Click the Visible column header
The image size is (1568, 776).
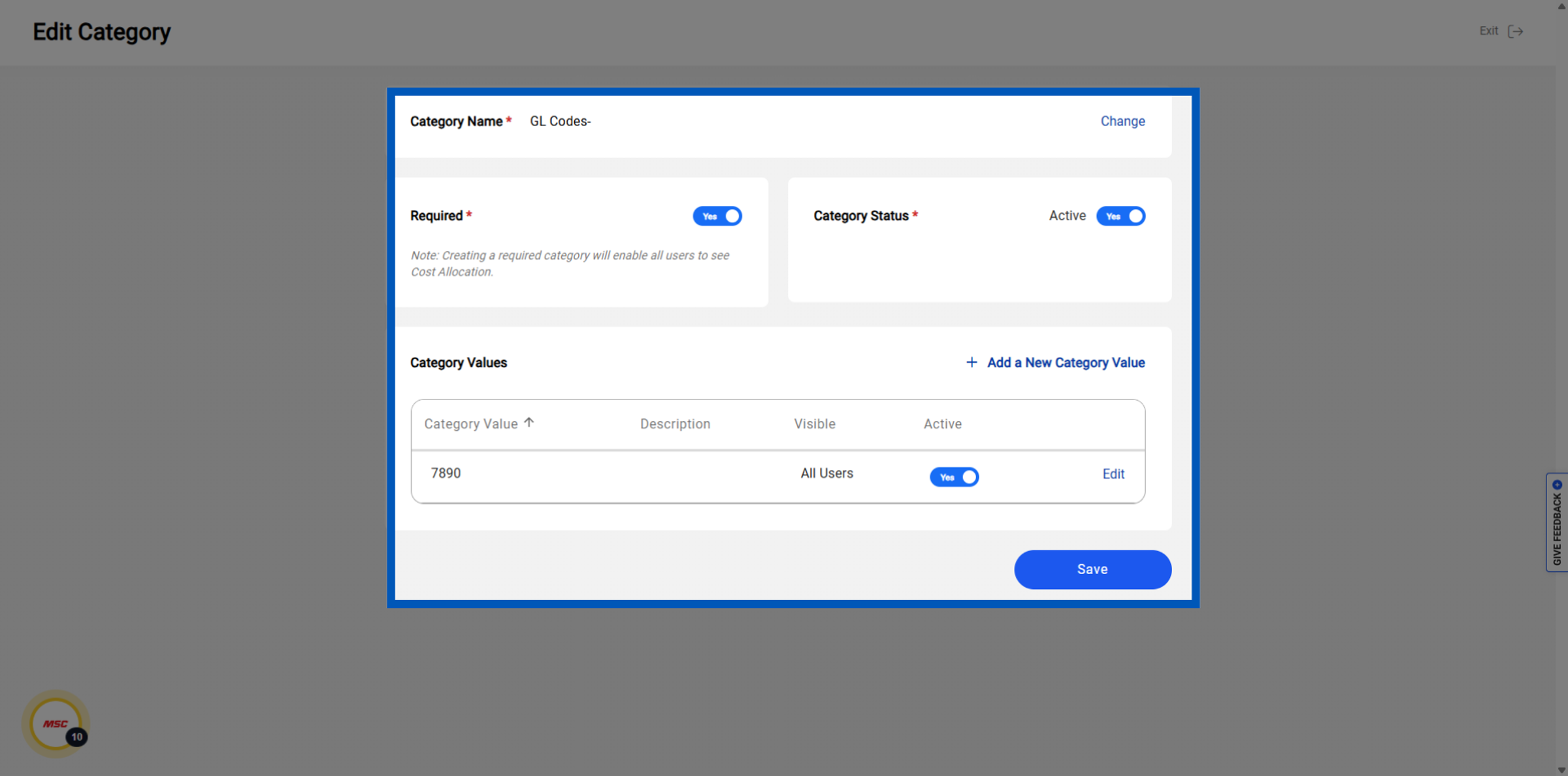815,424
